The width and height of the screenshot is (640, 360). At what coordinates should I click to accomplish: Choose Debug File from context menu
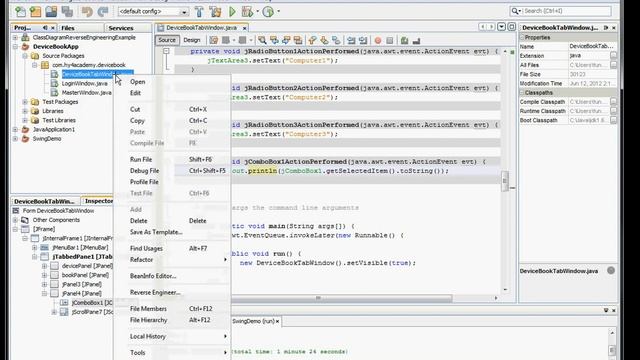pyautogui.click(x=172, y=171)
